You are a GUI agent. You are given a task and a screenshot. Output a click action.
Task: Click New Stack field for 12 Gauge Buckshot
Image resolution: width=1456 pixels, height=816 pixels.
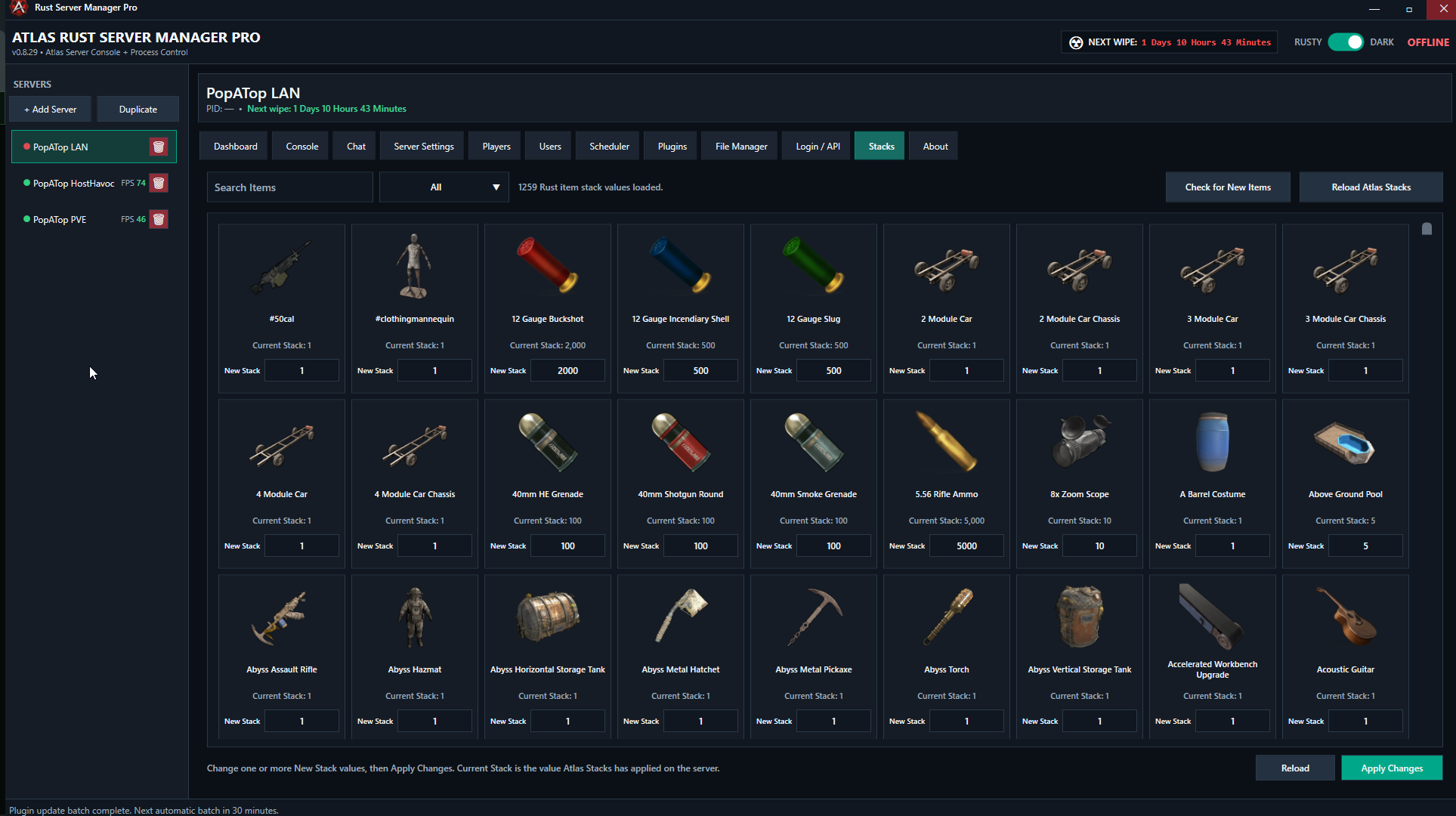[x=567, y=371]
